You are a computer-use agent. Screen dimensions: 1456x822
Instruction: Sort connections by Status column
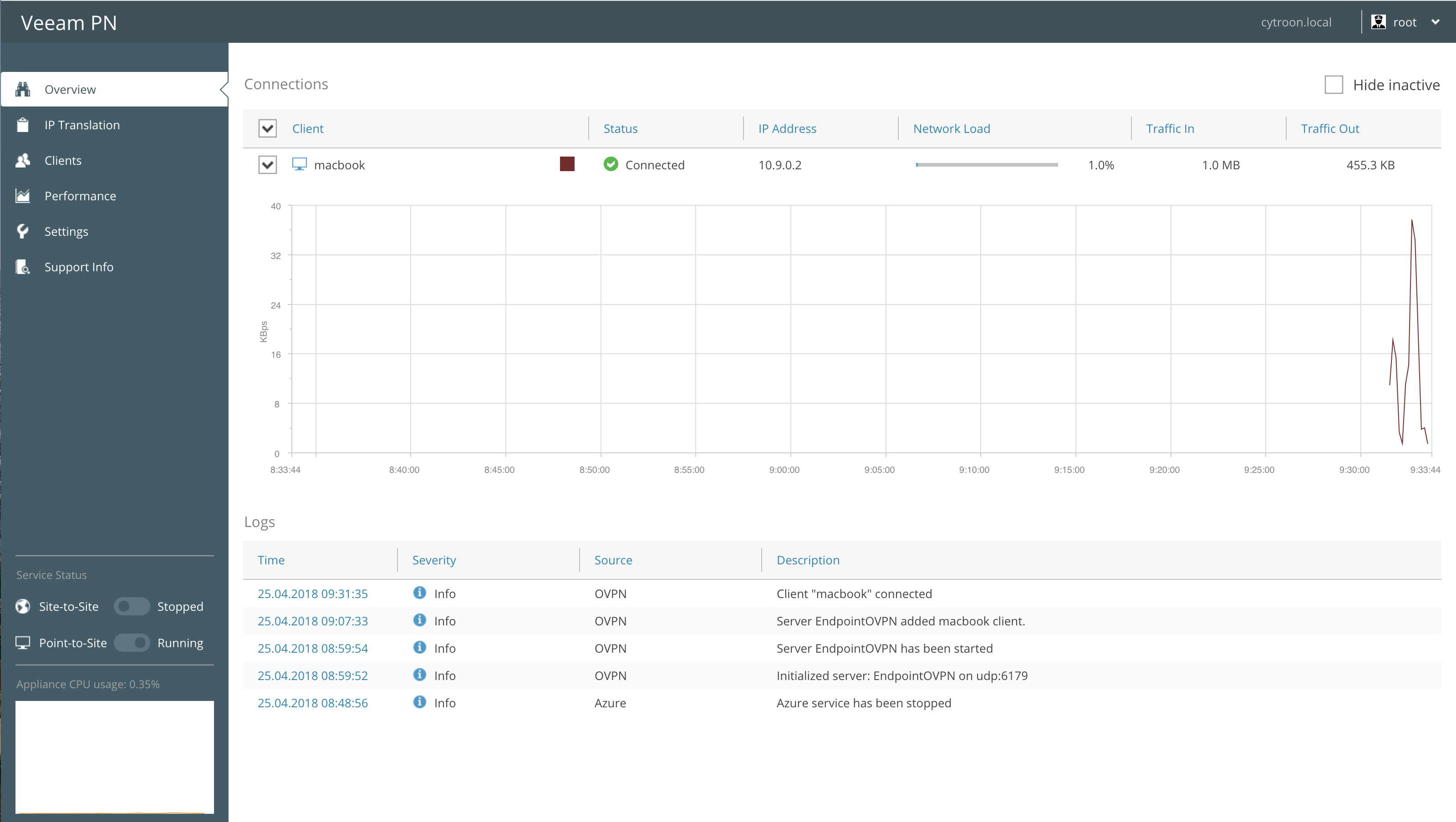[x=620, y=128]
